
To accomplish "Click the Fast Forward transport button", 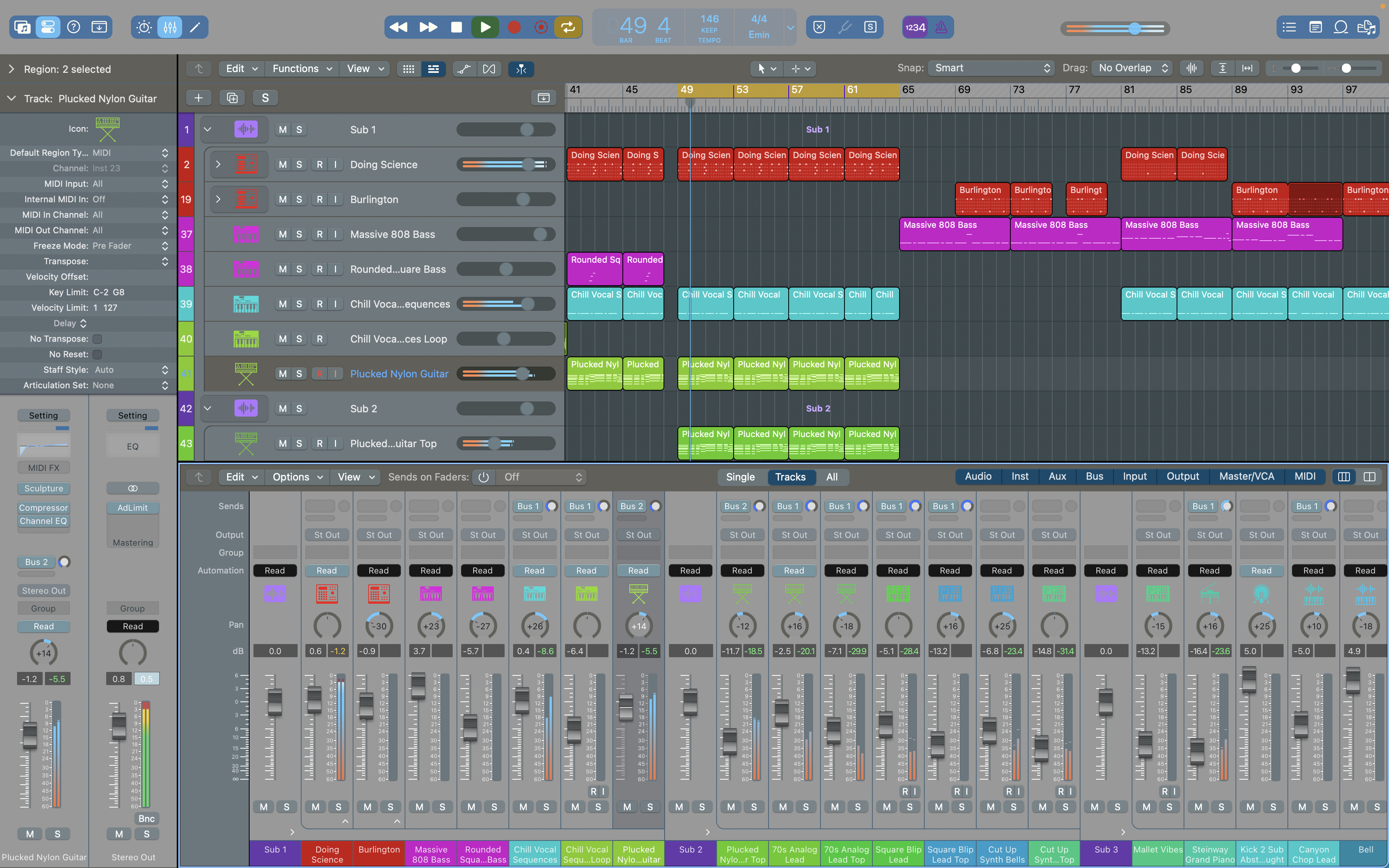I will pos(428,27).
